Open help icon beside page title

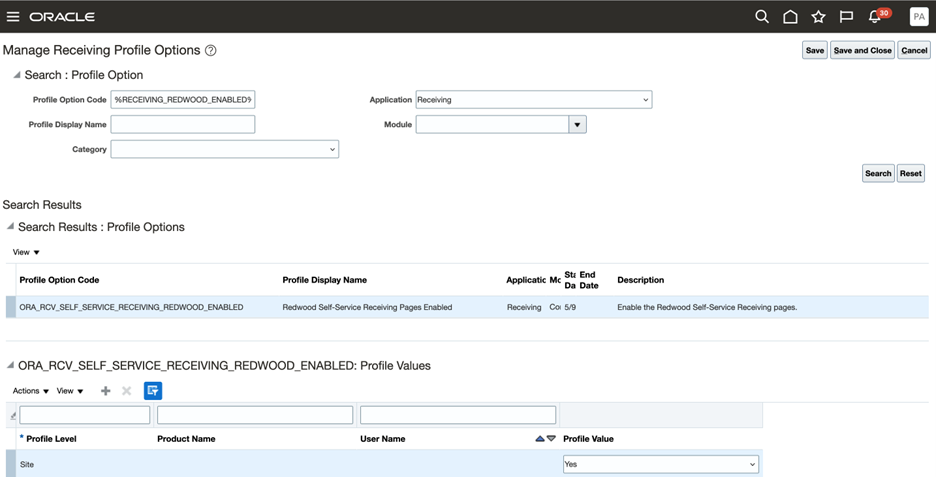click(x=210, y=51)
